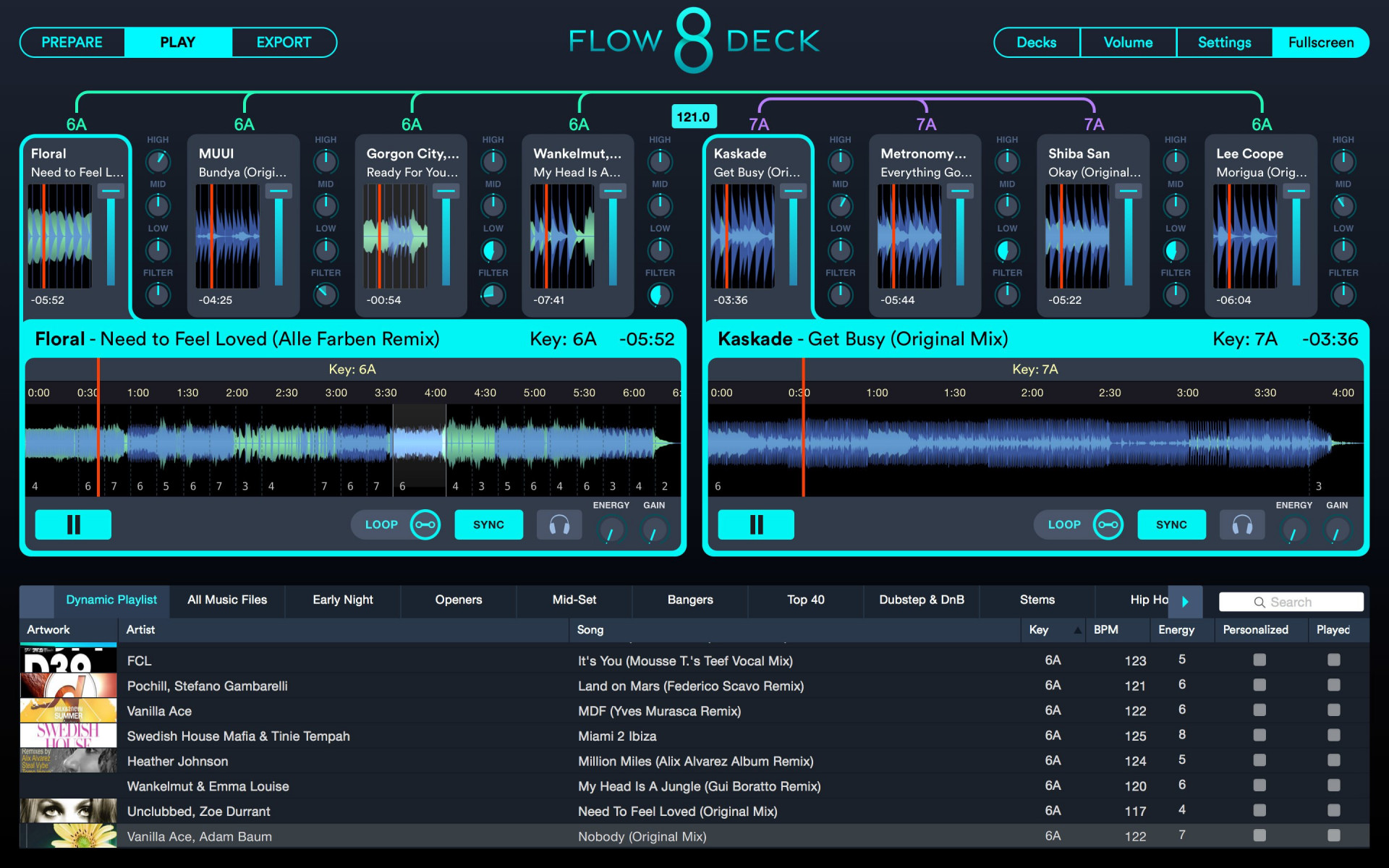Open the Settings panel
The image size is (1389, 868).
tap(1224, 42)
